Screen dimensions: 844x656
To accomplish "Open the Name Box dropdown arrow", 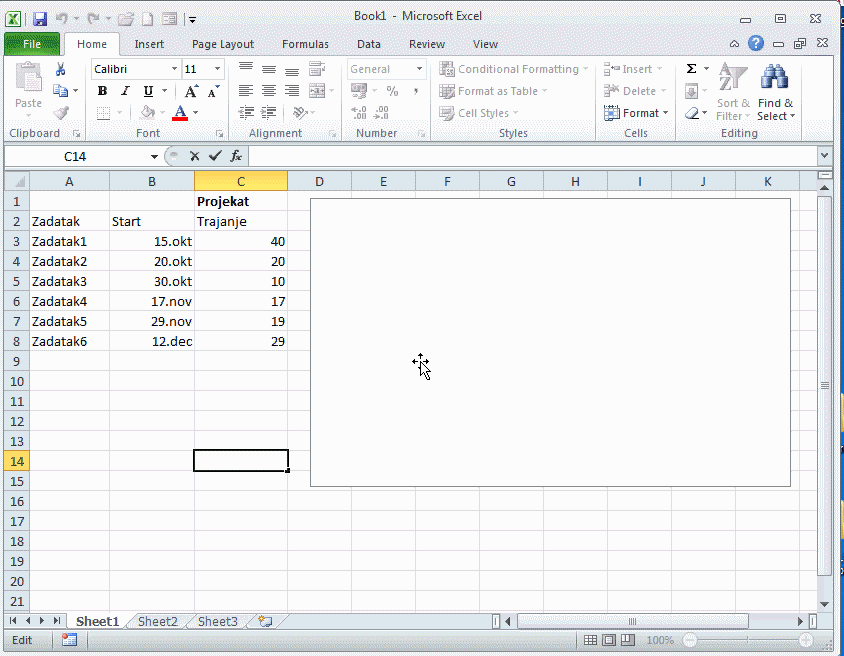I will pyautogui.click(x=154, y=156).
